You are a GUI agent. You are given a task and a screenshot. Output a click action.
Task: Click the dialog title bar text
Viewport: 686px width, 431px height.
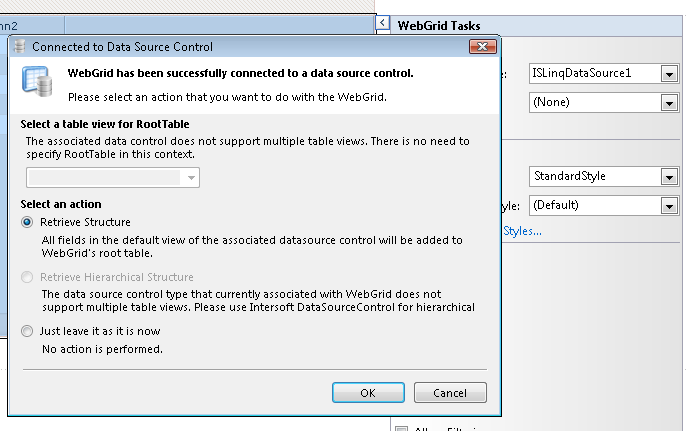pyautogui.click(x=122, y=46)
